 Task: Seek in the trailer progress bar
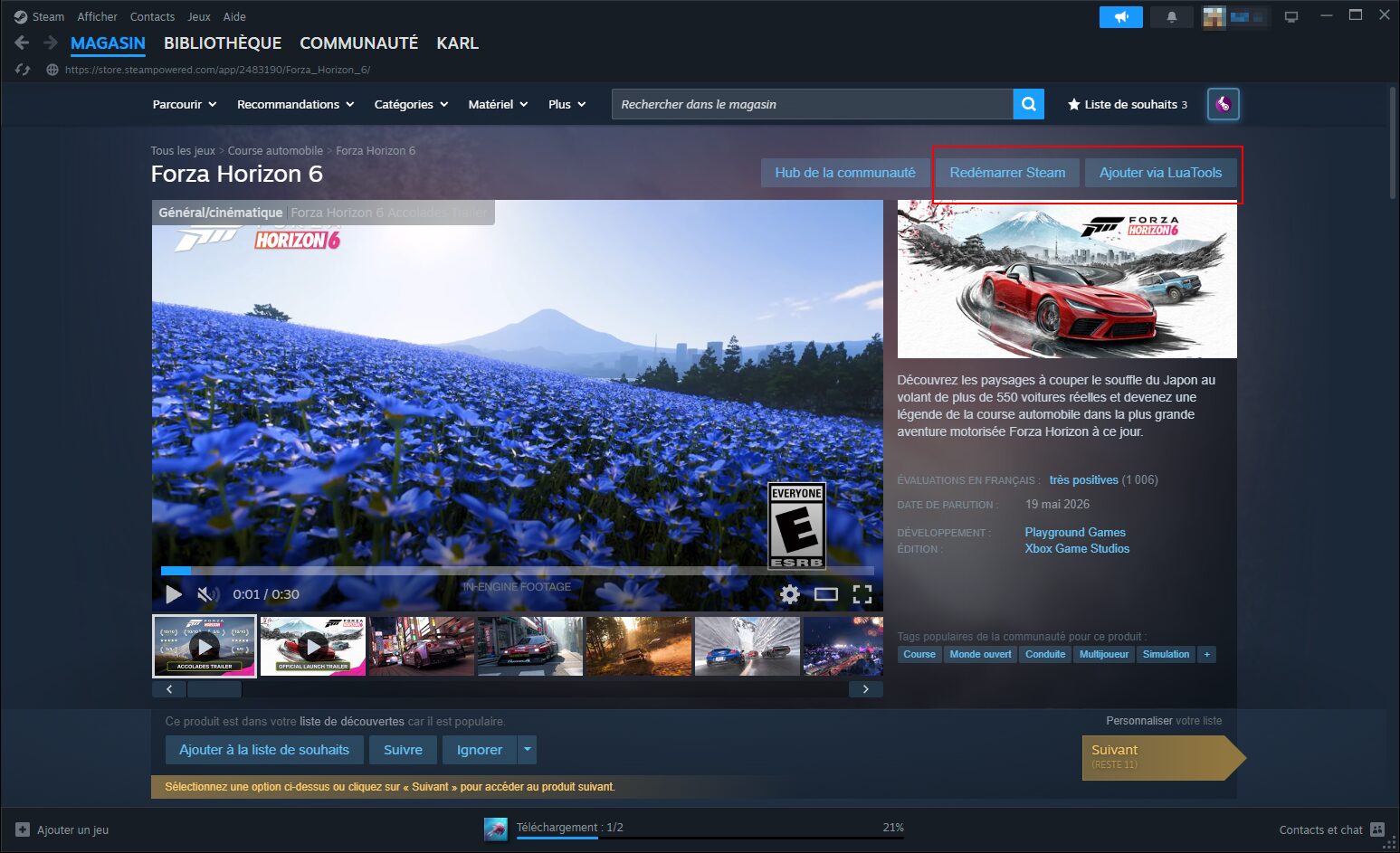click(517, 571)
